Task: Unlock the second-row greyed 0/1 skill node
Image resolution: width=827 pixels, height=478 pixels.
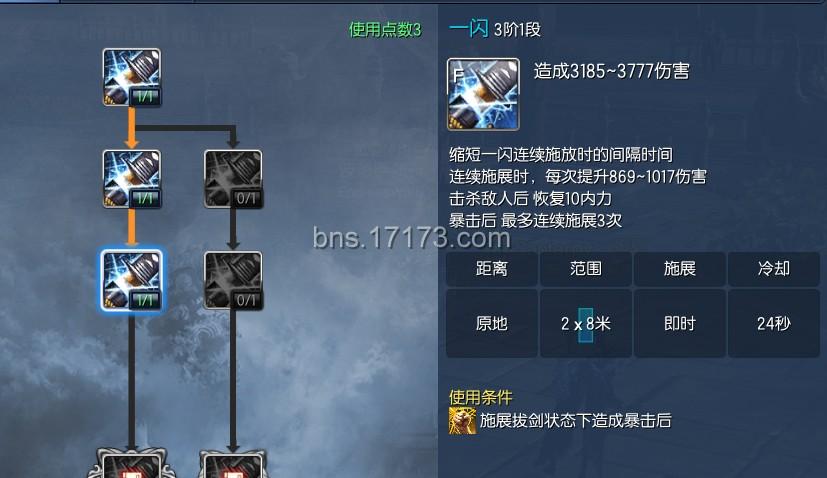Action: click(x=233, y=179)
